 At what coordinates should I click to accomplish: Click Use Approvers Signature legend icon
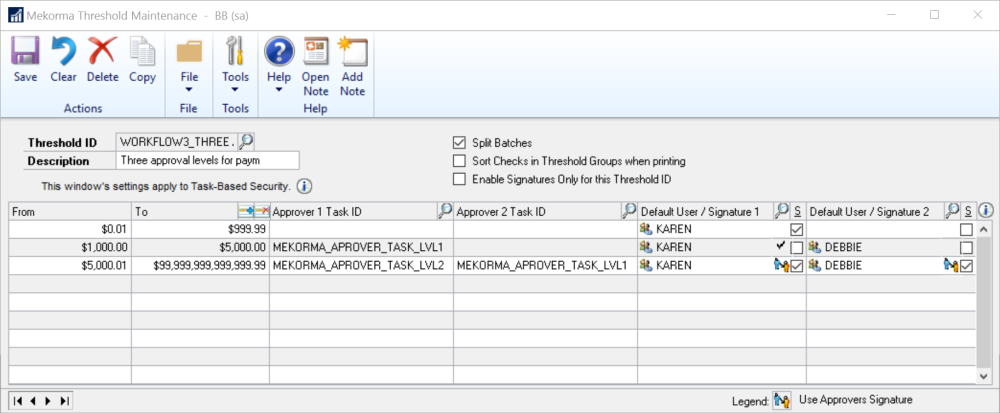click(x=782, y=400)
